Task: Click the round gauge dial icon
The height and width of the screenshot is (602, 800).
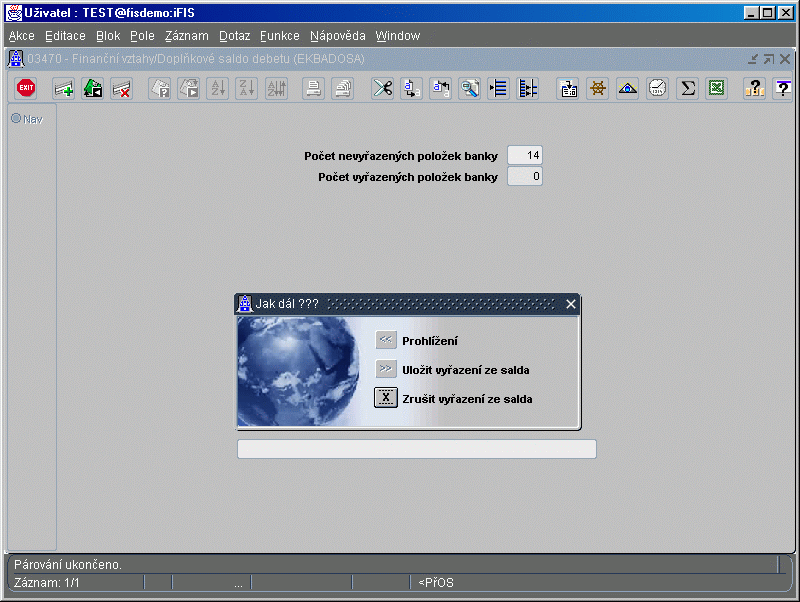Action: coord(658,88)
